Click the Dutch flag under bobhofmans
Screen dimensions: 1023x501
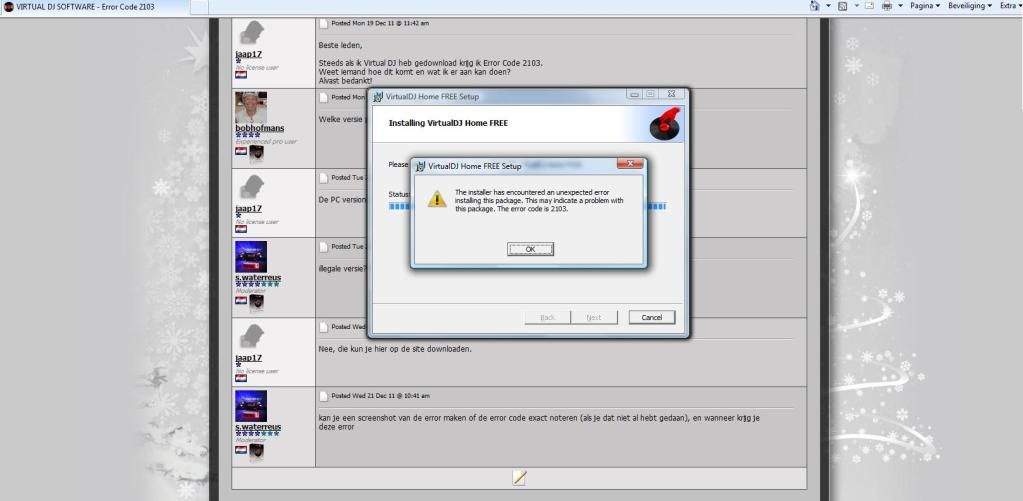pyautogui.click(x=241, y=151)
